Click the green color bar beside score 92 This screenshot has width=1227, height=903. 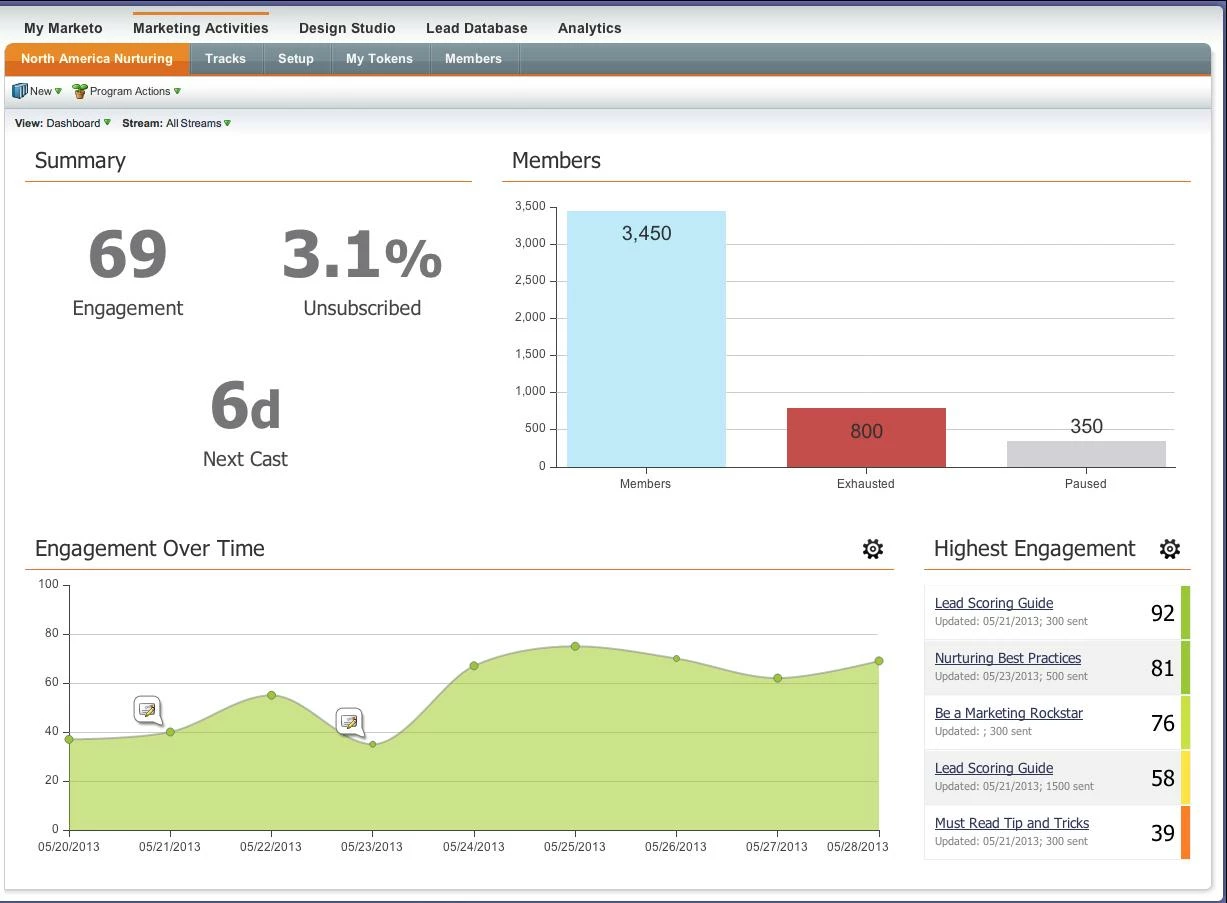coord(1185,613)
